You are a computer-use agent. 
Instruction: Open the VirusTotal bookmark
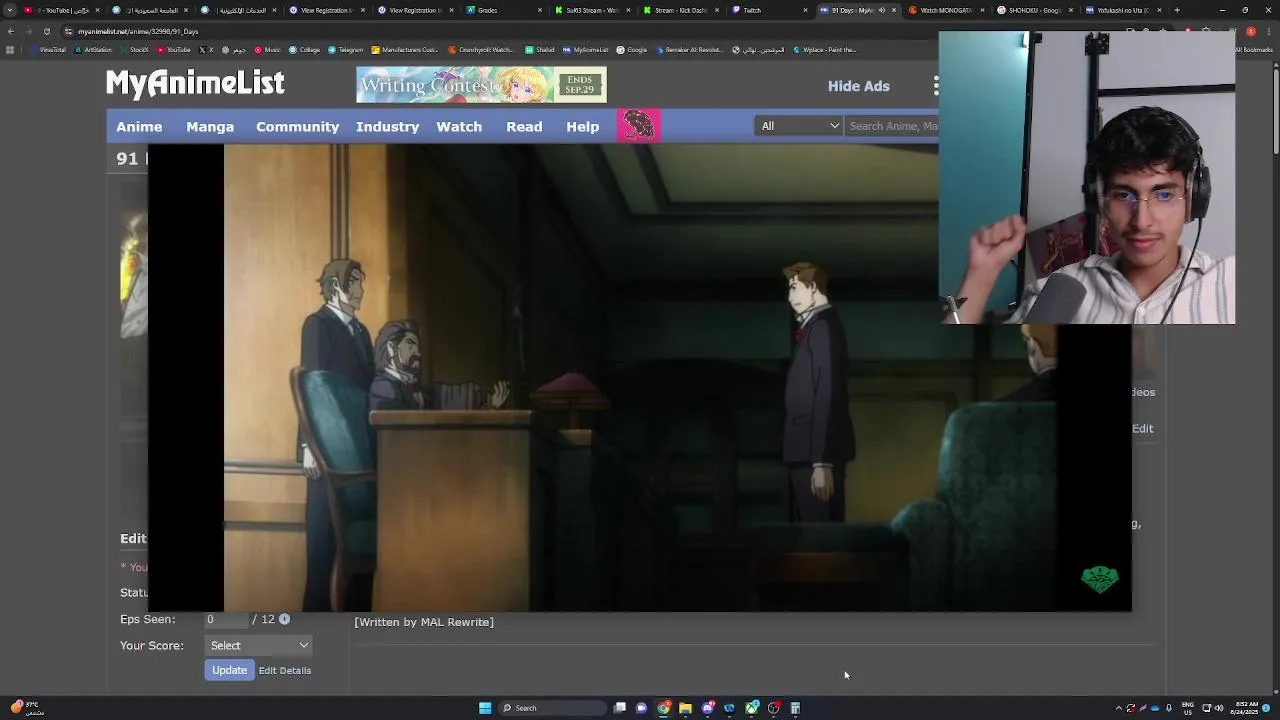coord(49,50)
